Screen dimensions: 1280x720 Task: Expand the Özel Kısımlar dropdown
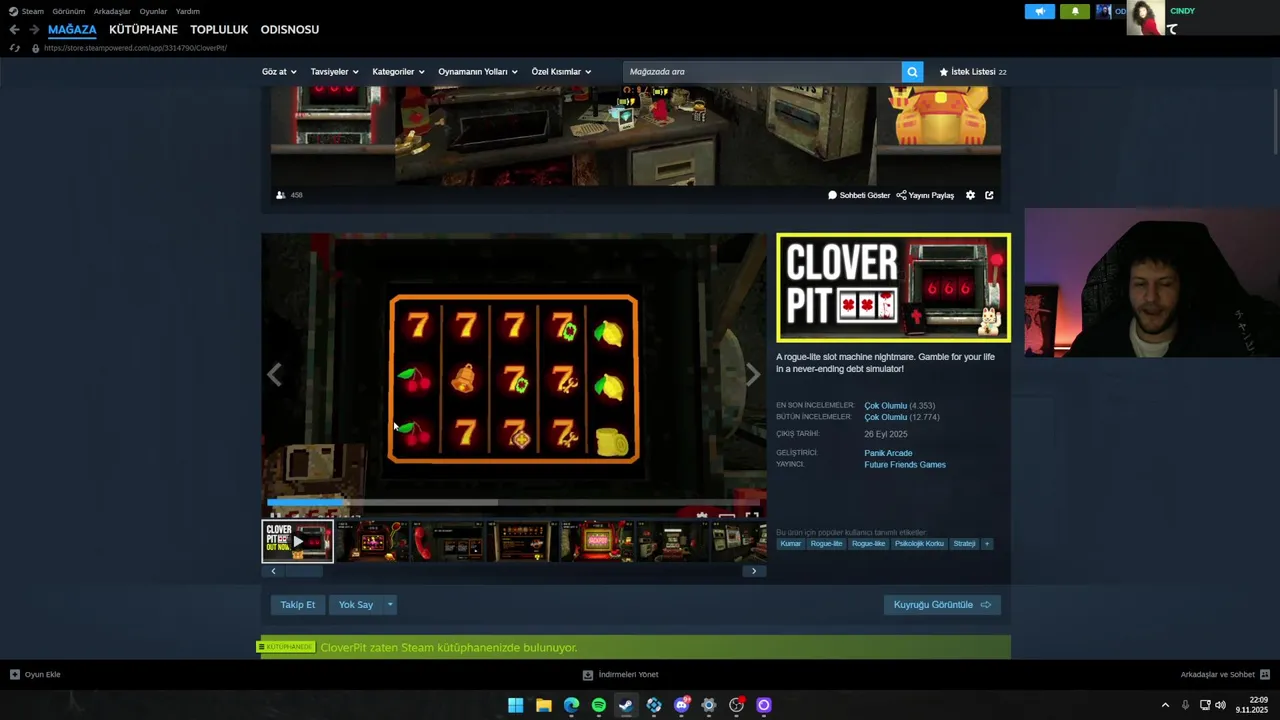point(561,72)
